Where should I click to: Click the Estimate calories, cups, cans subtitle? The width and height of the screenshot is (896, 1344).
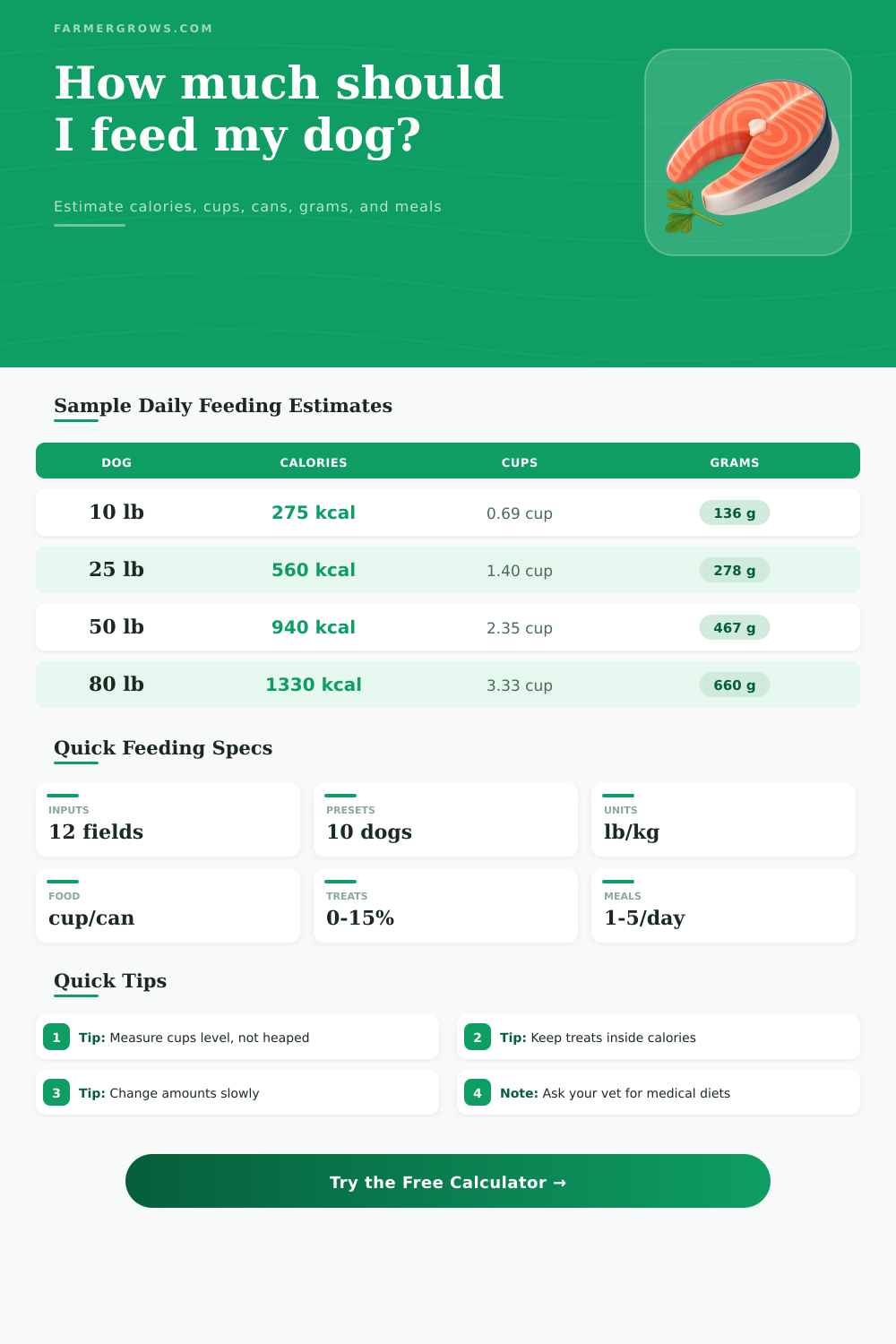(247, 207)
